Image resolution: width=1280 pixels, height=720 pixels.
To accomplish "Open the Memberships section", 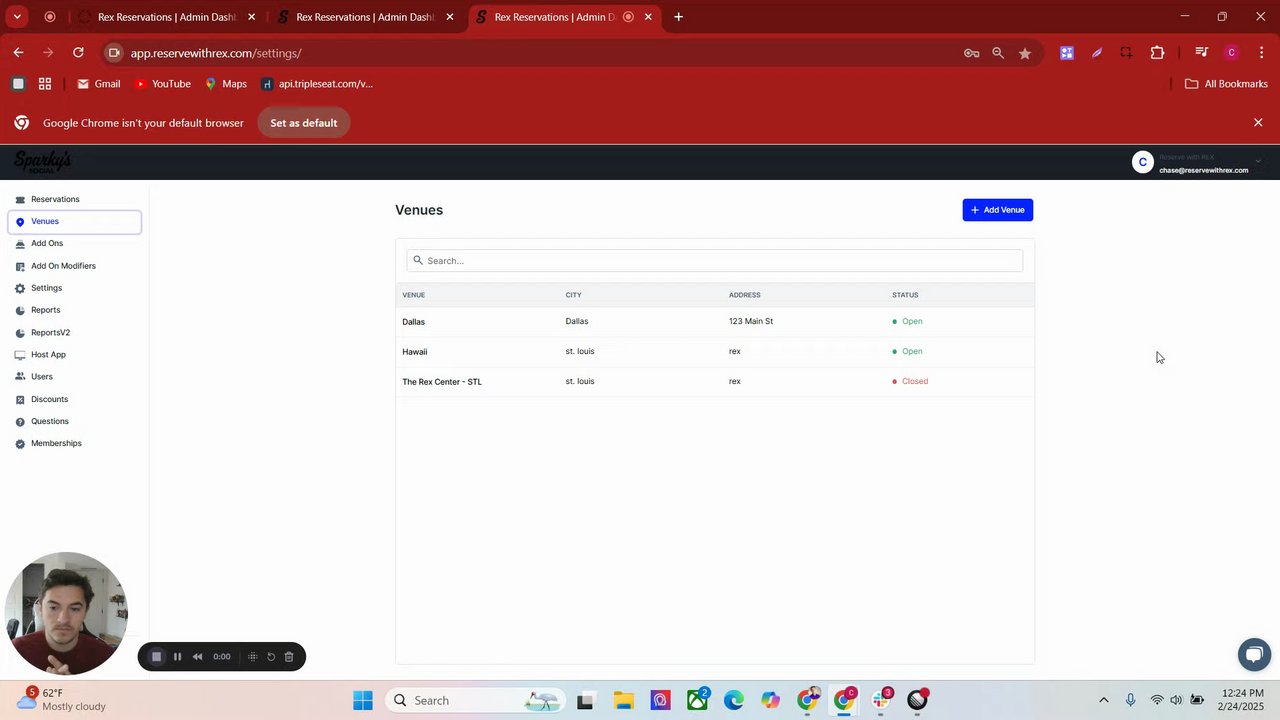I will pos(56,443).
